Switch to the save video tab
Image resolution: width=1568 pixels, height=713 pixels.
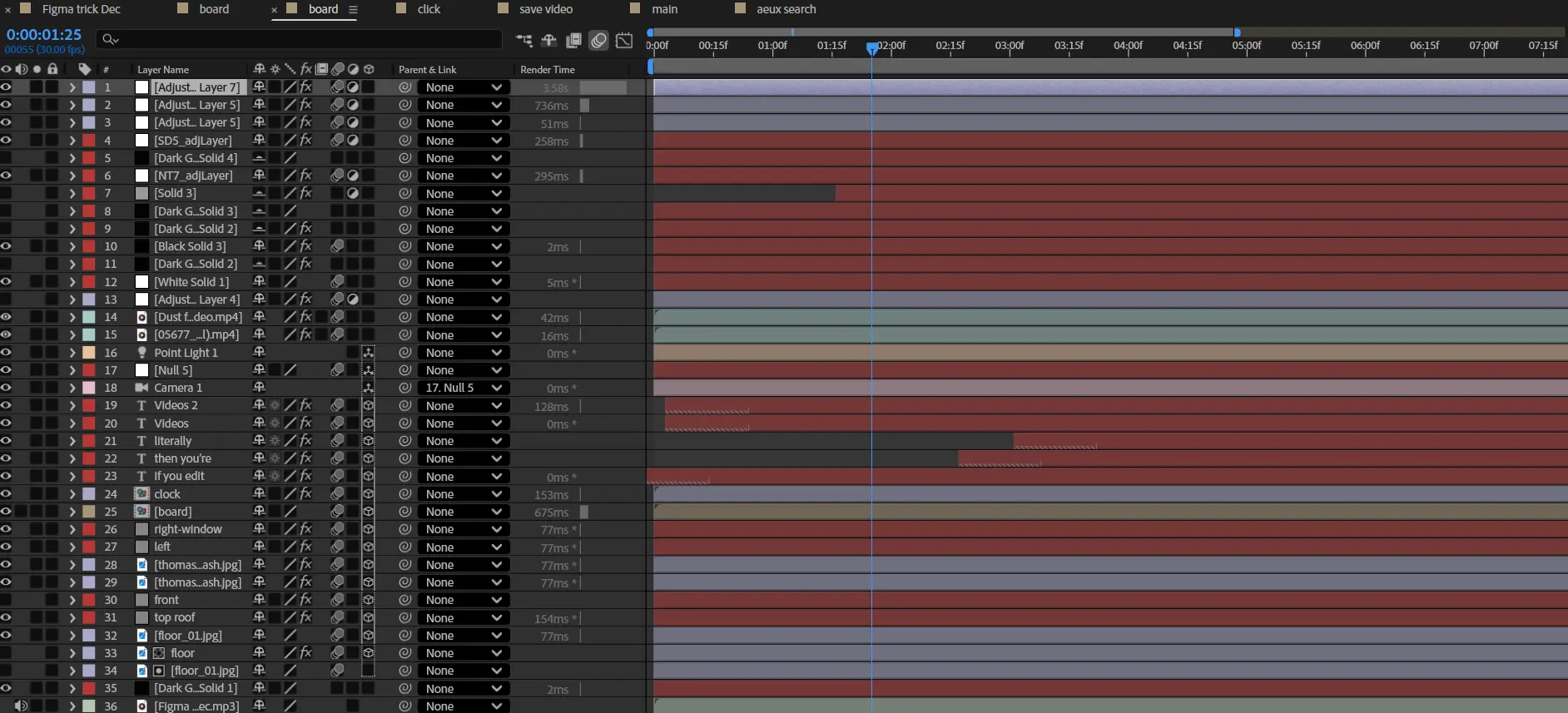tap(545, 9)
